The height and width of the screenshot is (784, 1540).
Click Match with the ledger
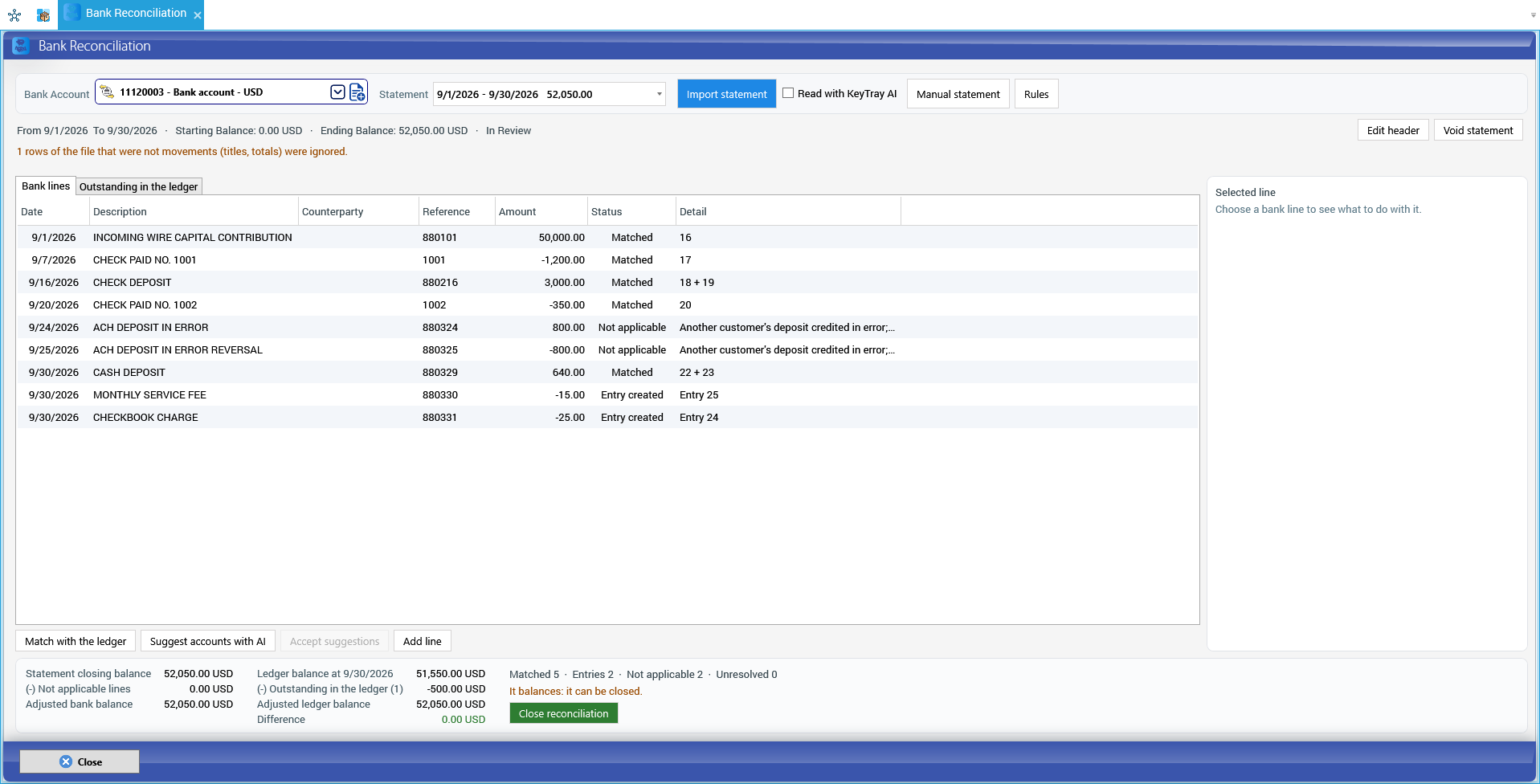pos(76,641)
